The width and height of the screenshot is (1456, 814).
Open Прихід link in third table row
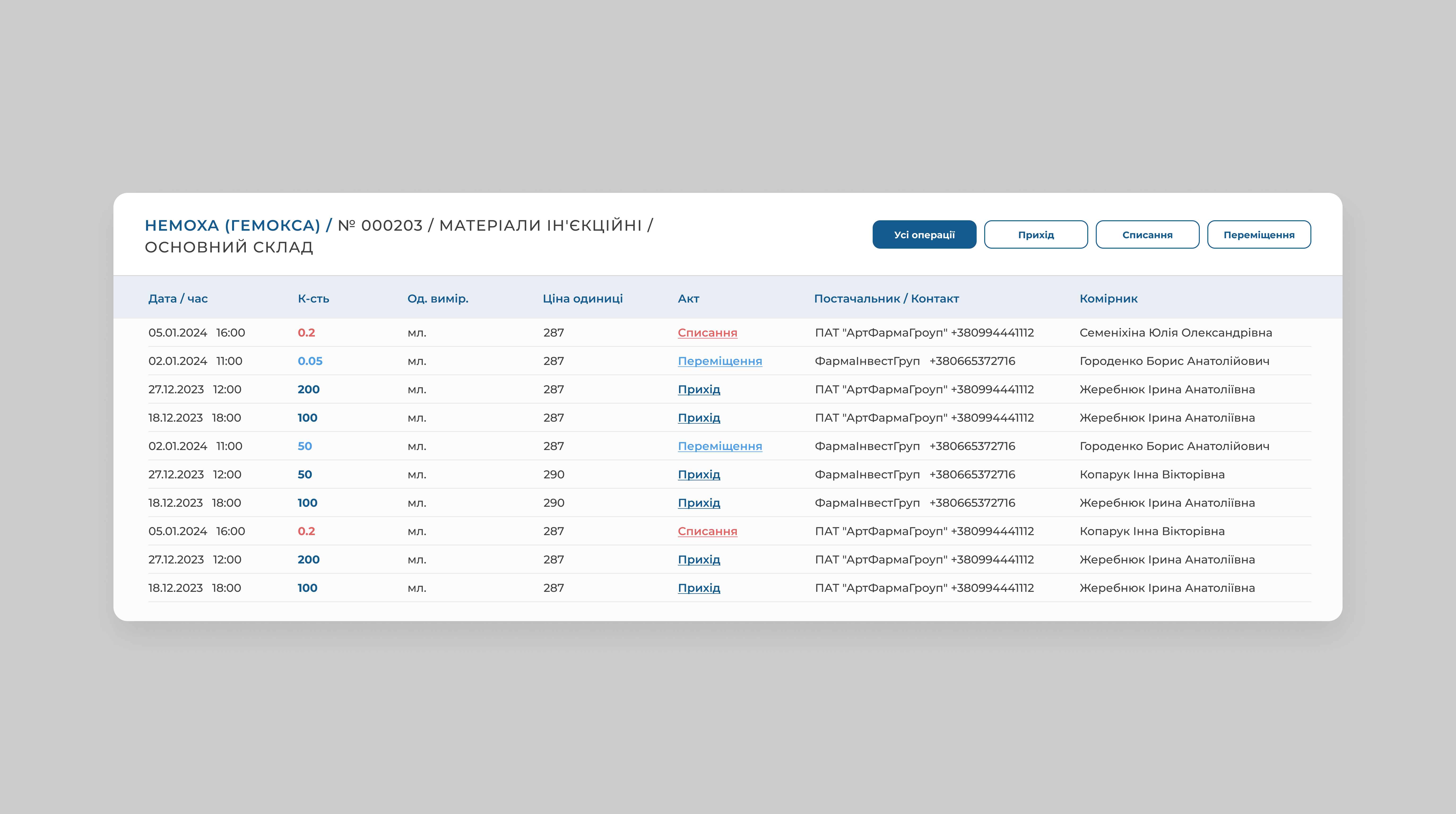coord(699,390)
